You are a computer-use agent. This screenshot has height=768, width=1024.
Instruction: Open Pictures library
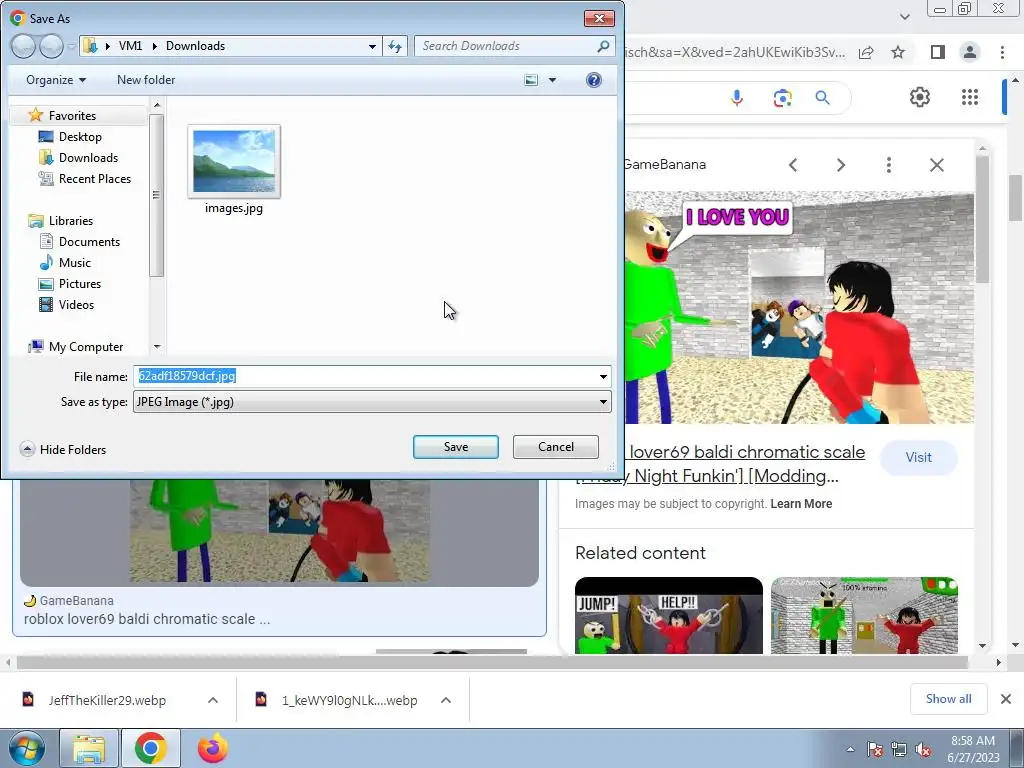(80, 283)
